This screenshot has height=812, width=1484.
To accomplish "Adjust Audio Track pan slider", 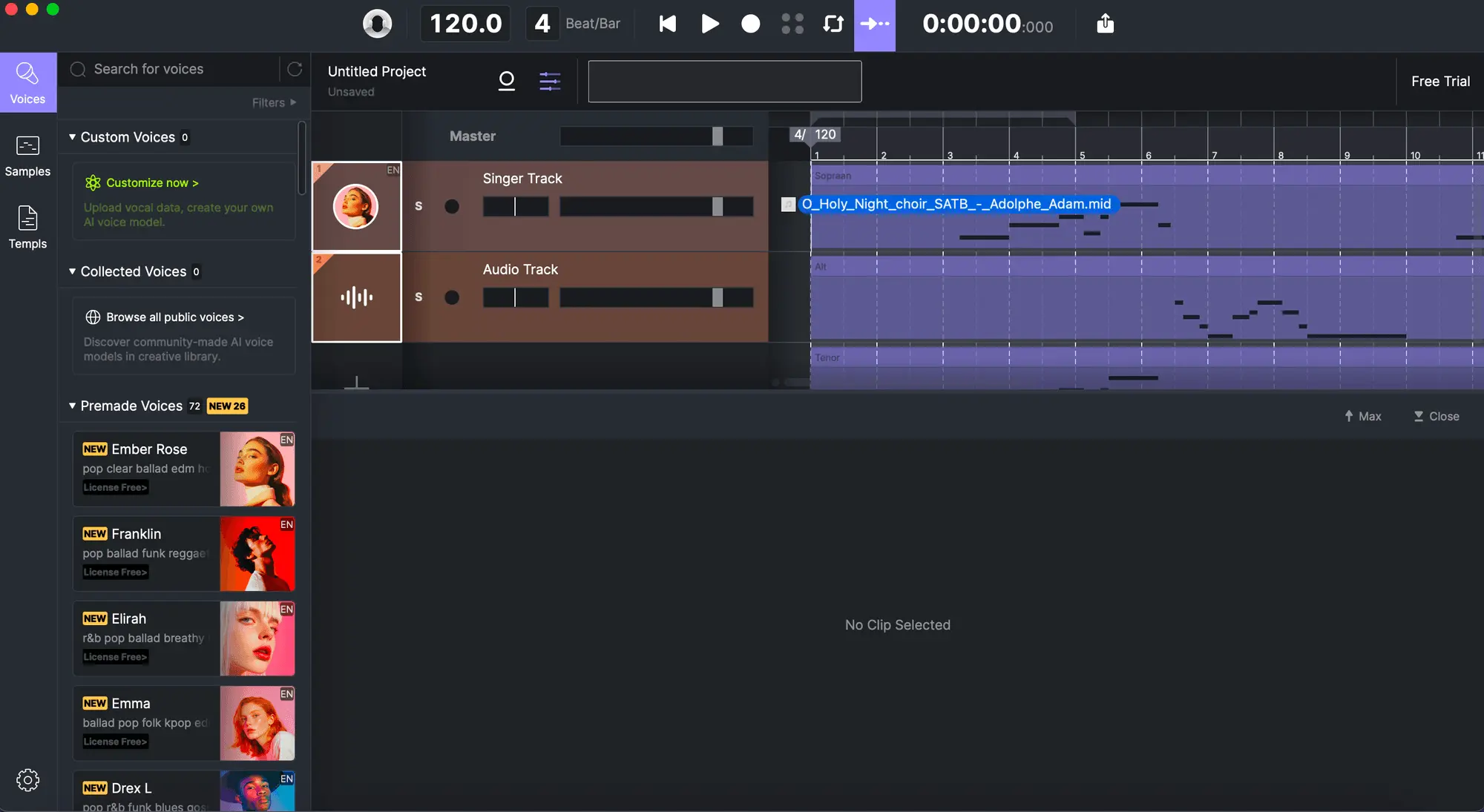I will click(516, 297).
